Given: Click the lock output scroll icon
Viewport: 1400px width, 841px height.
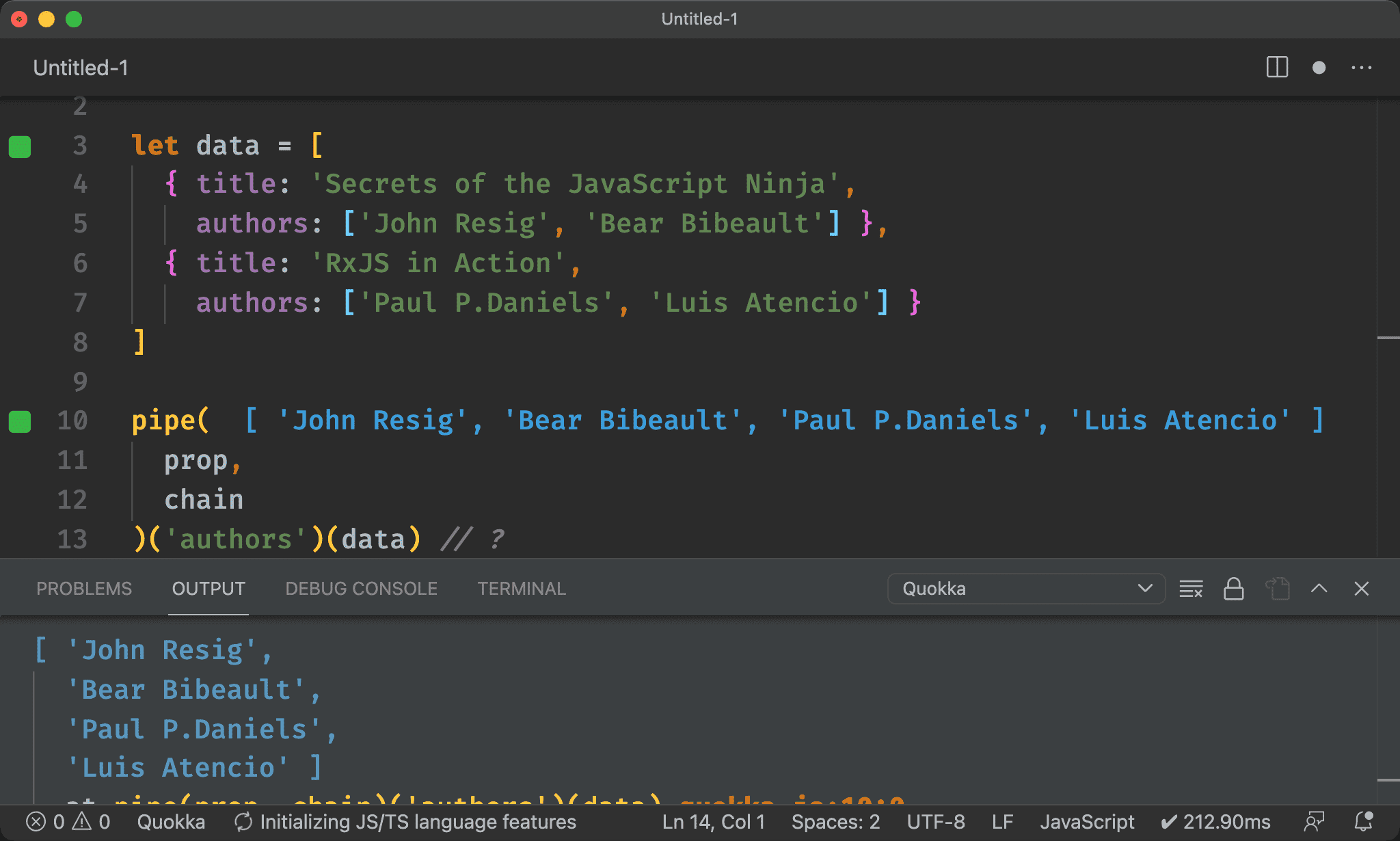Looking at the screenshot, I should 1234,588.
